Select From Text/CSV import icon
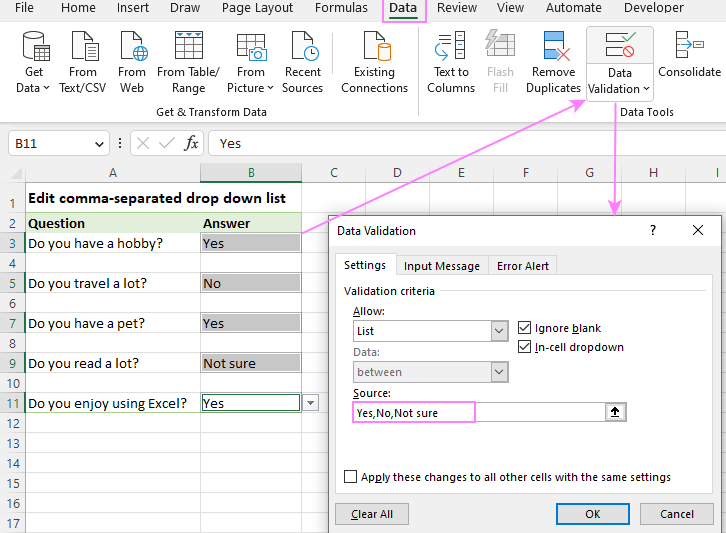Screen dimensions: 726x533 tap(83, 48)
